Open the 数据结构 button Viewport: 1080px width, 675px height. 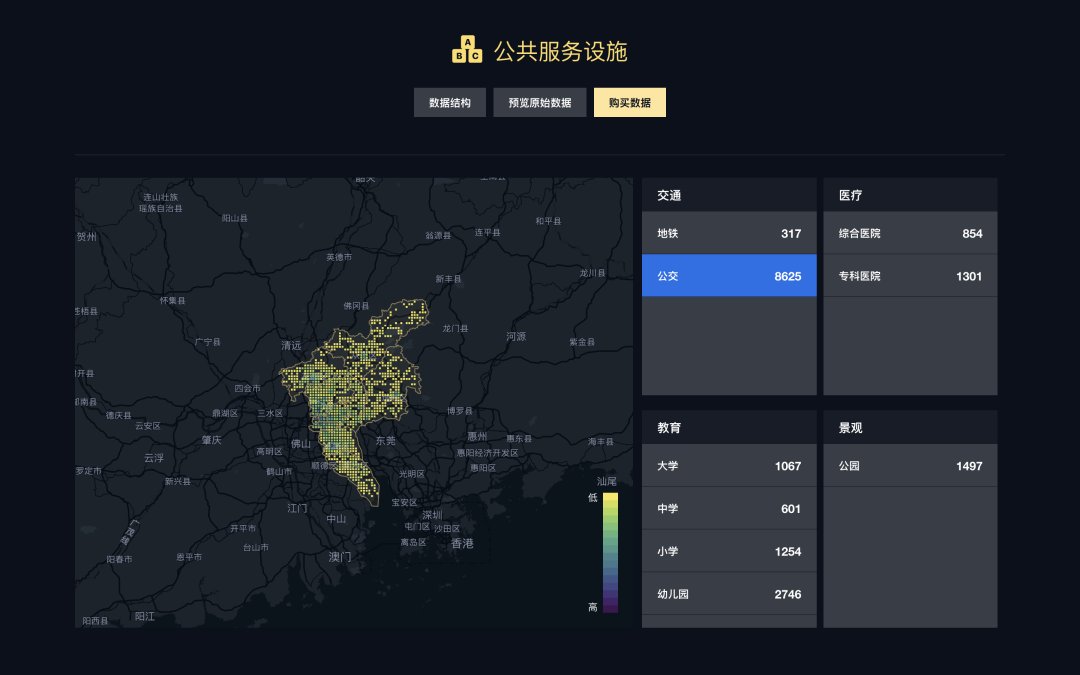coord(450,103)
